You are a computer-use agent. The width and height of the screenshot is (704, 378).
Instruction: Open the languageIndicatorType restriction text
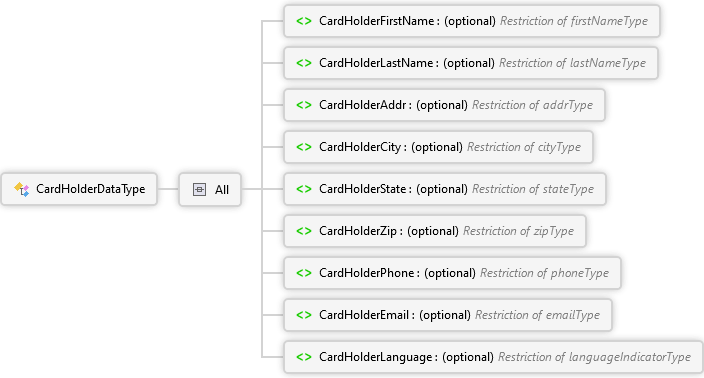click(594, 357)
